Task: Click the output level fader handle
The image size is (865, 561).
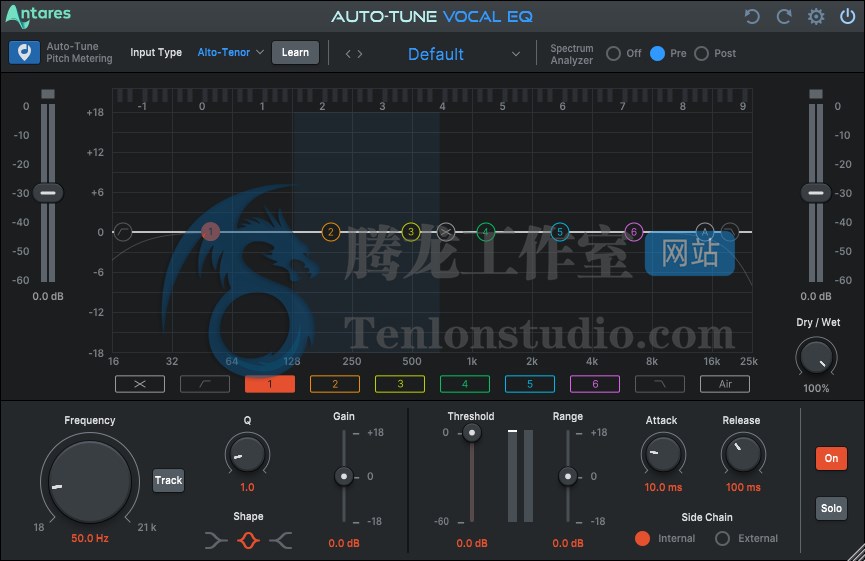Action: [x=816, y=193]
